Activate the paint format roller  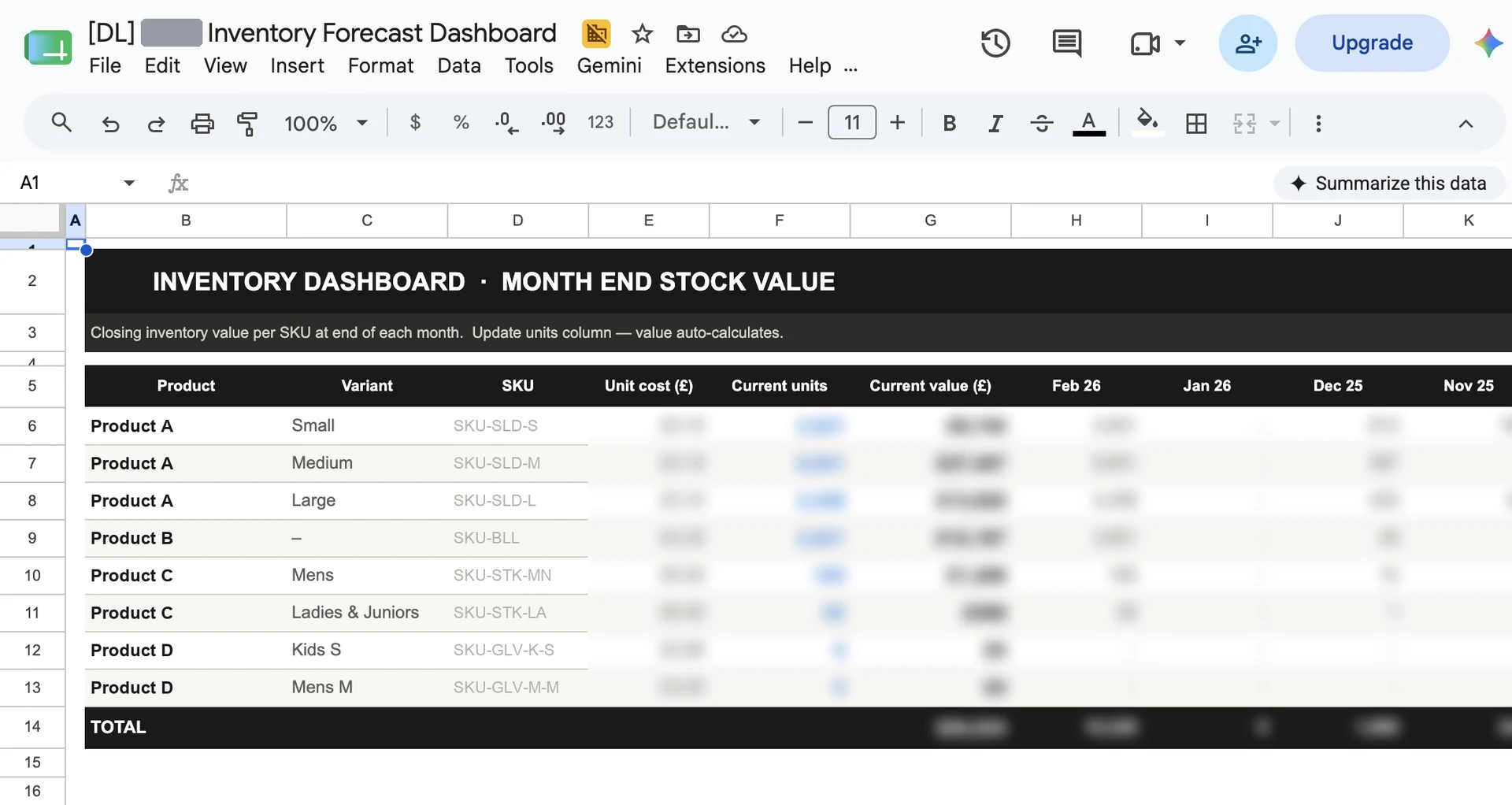[x=247, y=123]
